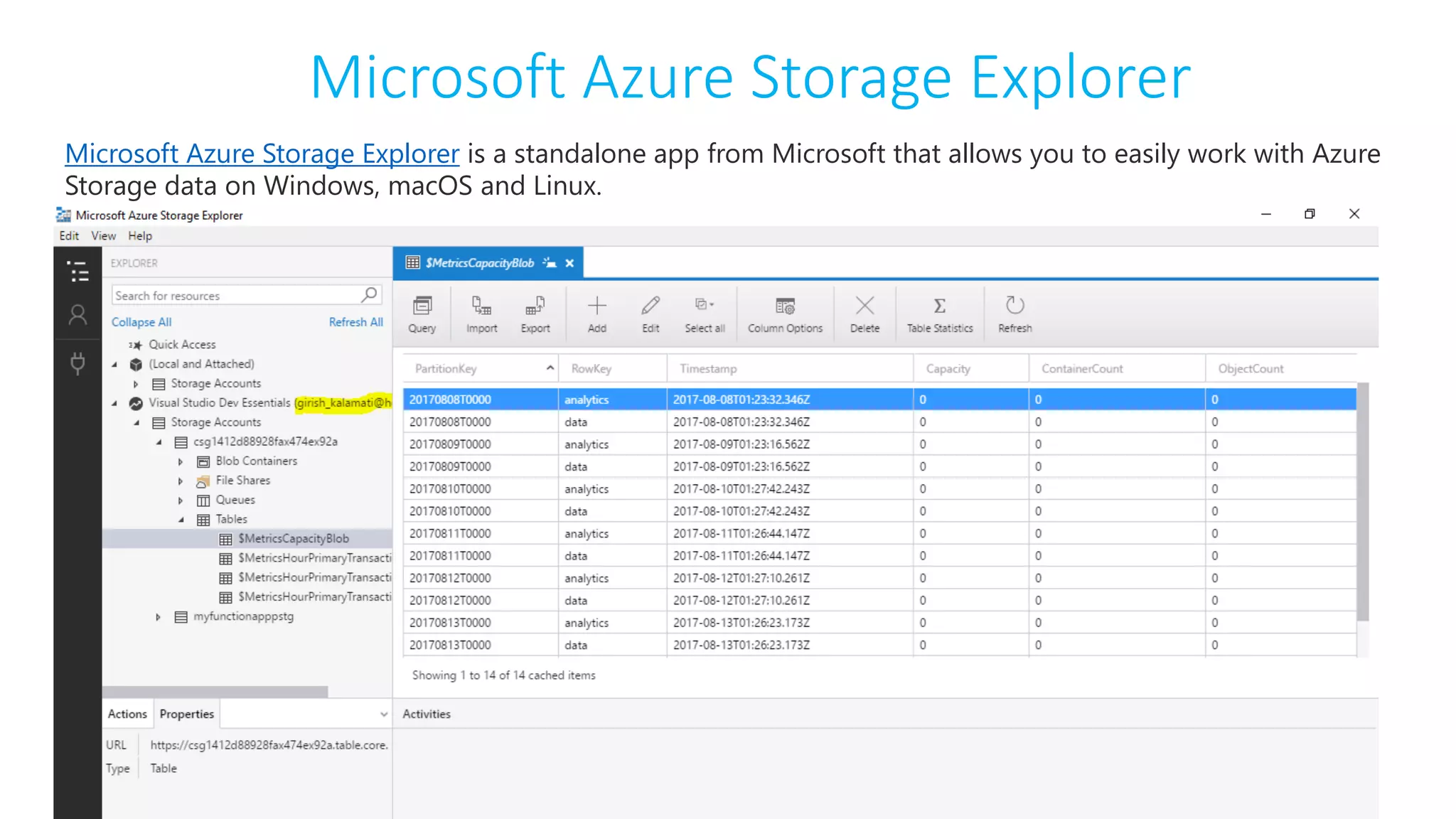Viewport: 1456px width, 819px height.
Task: Click the ObjectCount column header
Action: pos(1281,368)
